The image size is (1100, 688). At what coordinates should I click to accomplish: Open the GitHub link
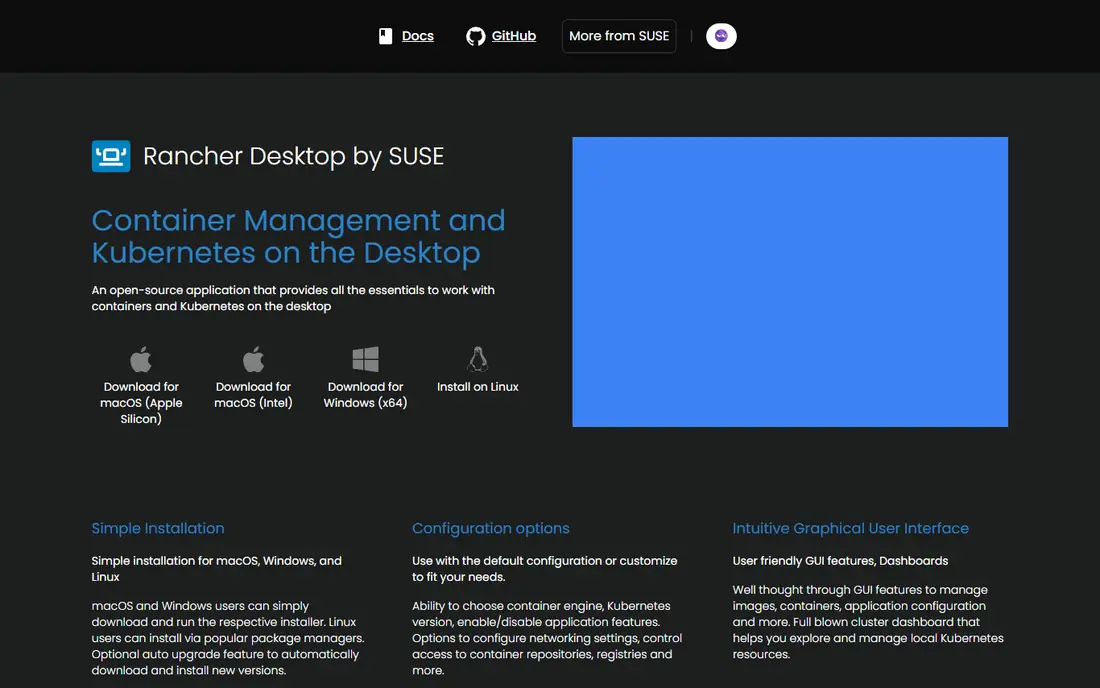[x=514, y=36]
